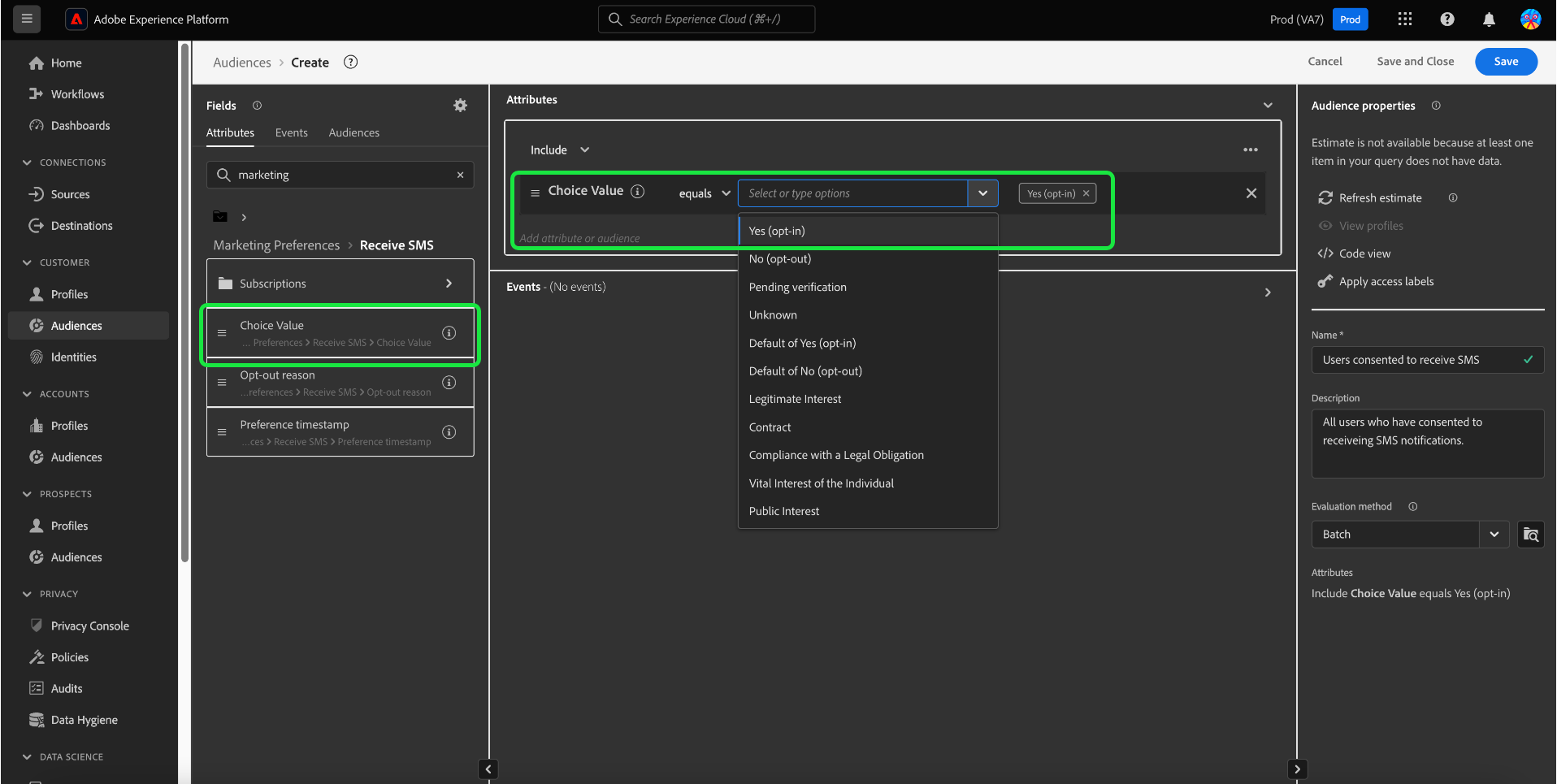Expand the Include dropdown
The width and height of the screenshot is (1557, 784).
(x=584, y=150)
